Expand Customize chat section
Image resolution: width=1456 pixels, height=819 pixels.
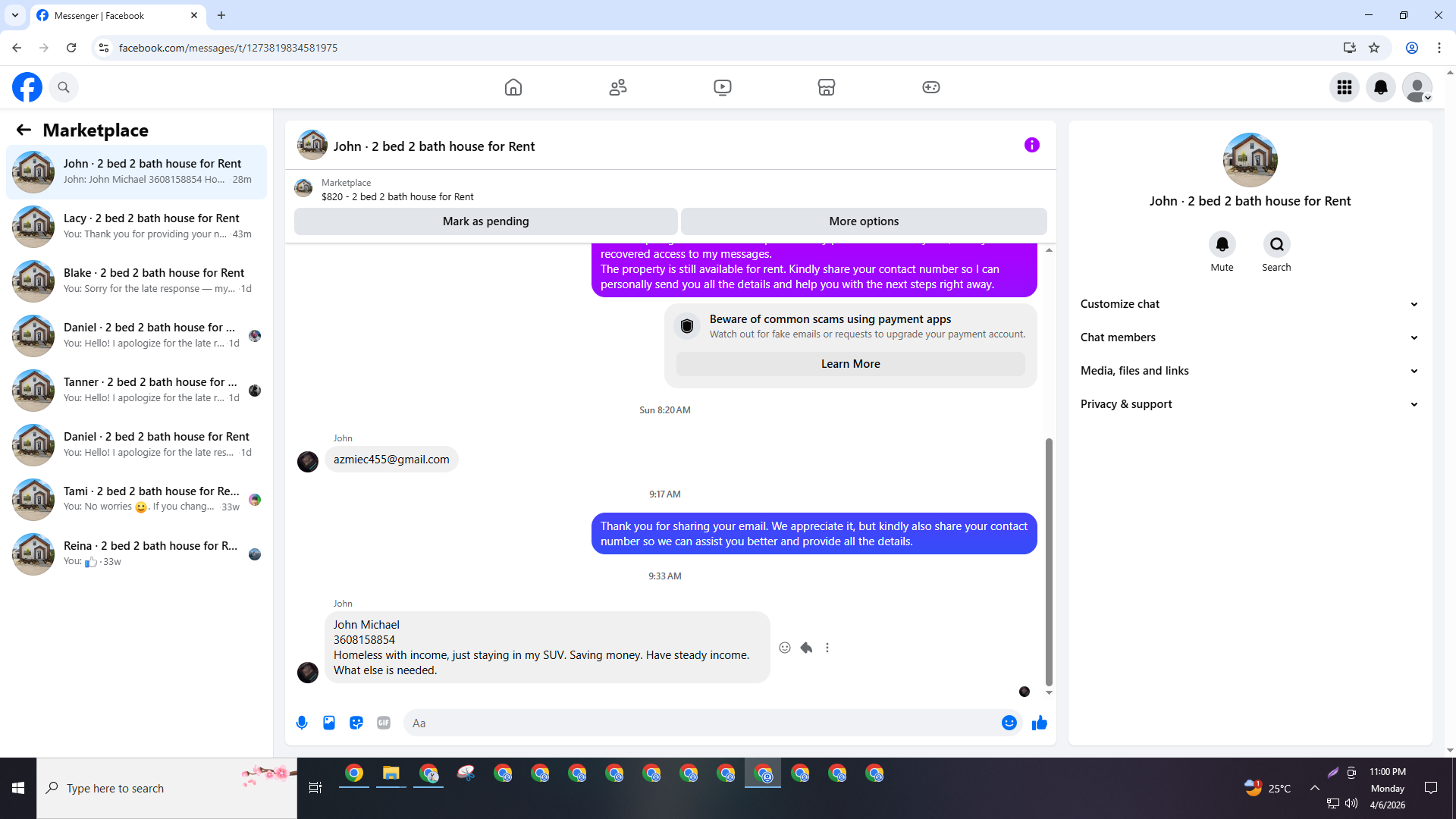(x=1250, y=304)
